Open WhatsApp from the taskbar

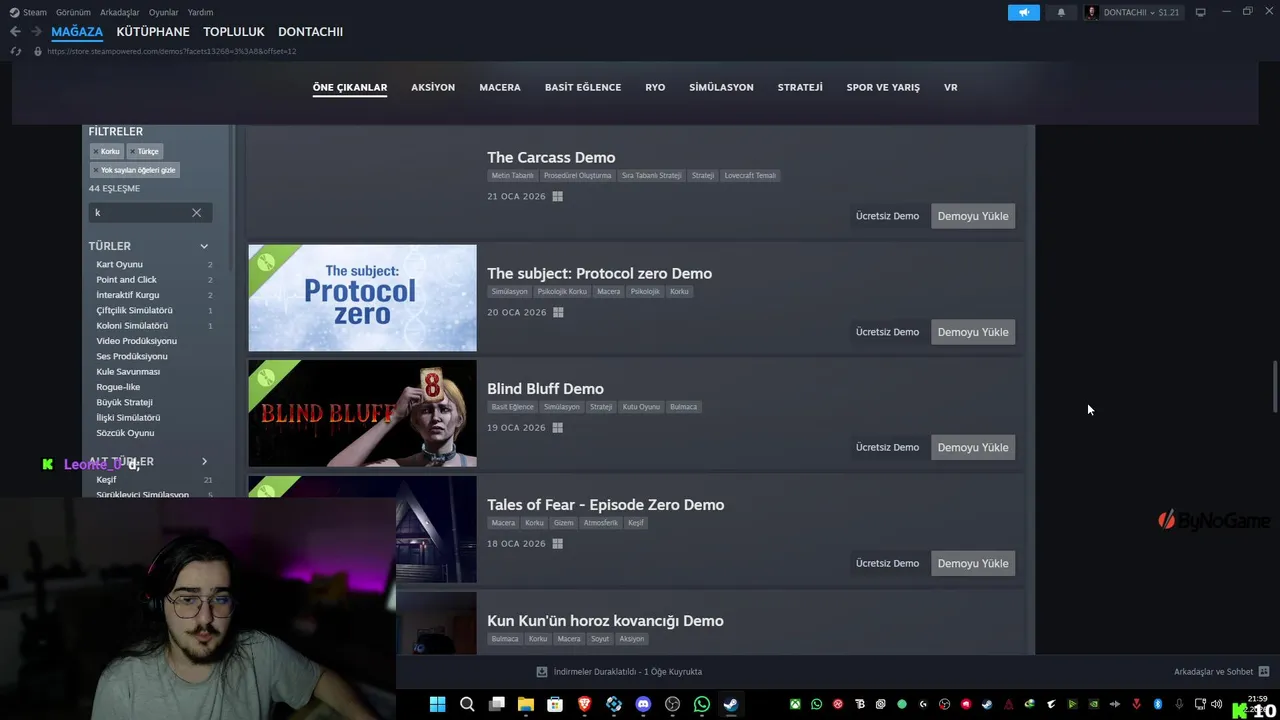pyautogui.click(x=702, y=704)
